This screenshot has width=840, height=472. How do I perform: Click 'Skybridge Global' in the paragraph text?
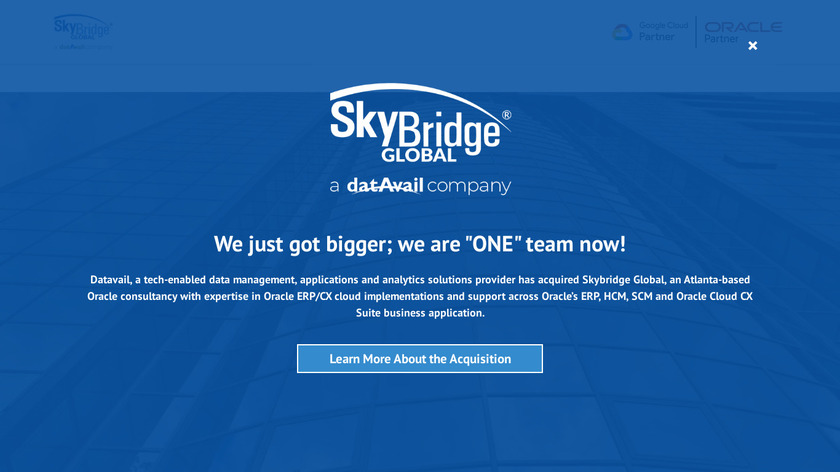coord(623,280)
